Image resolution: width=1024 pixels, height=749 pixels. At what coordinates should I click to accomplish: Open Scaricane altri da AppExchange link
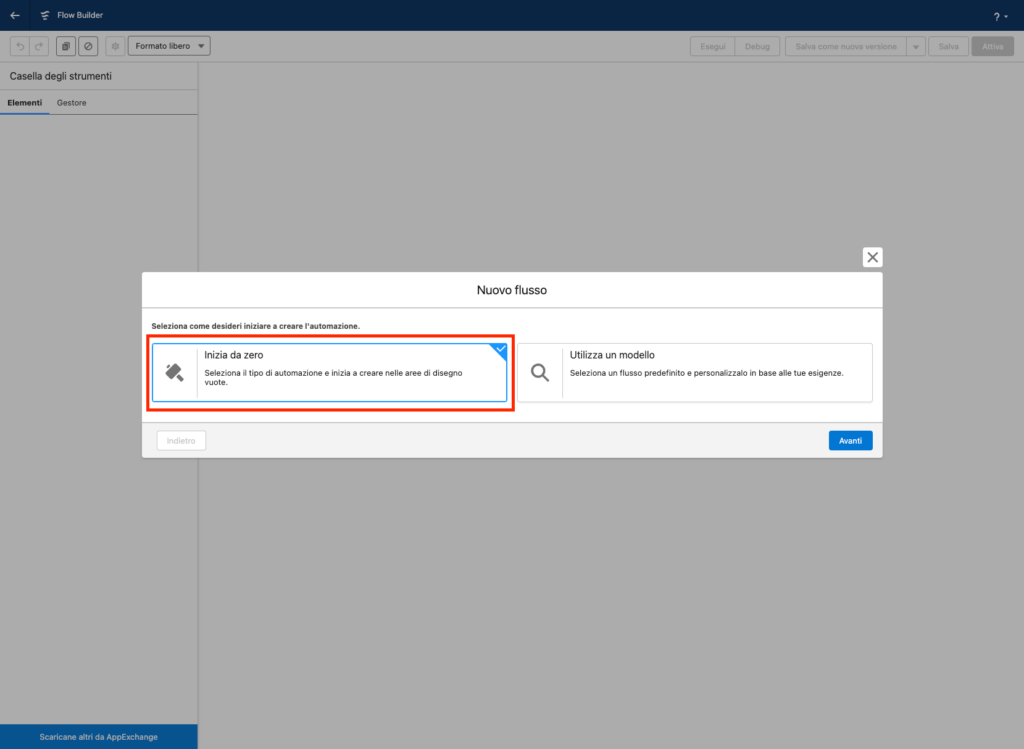(x=99, y=737)
